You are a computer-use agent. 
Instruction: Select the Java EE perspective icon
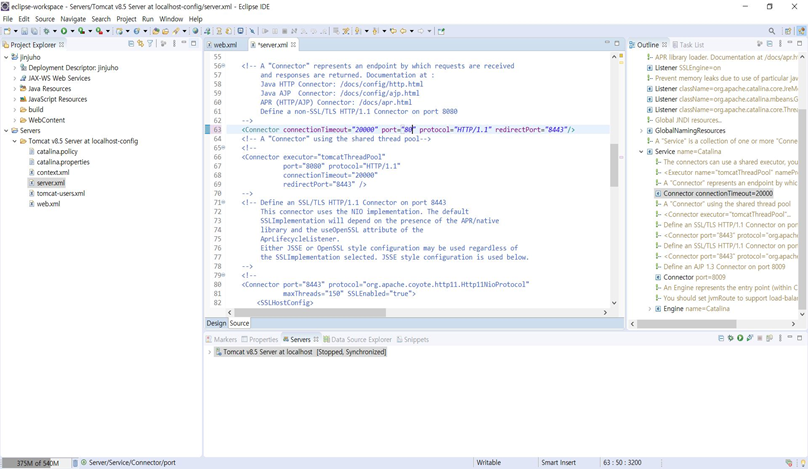801,31
